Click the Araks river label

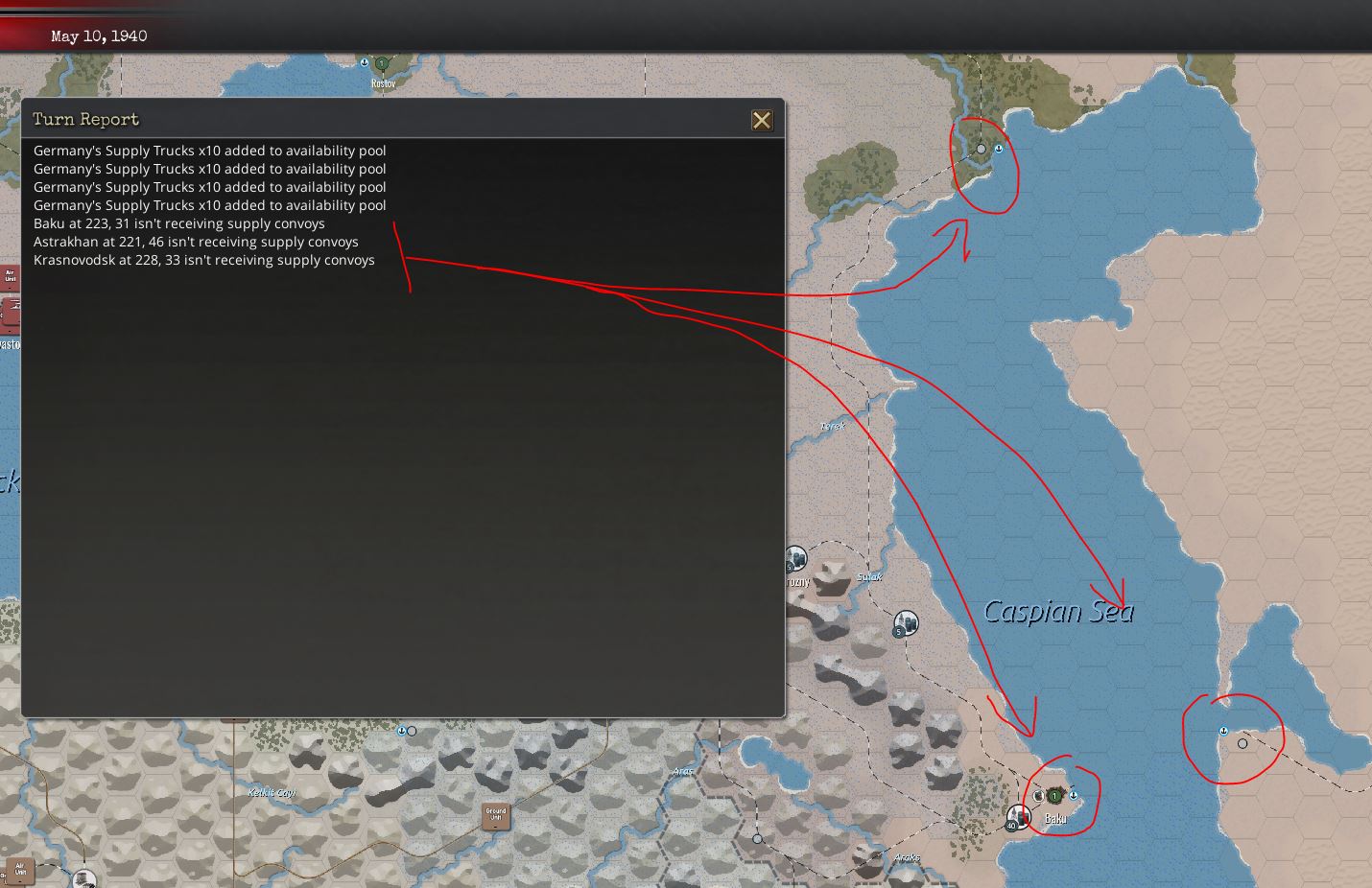[x=907, y=857]
